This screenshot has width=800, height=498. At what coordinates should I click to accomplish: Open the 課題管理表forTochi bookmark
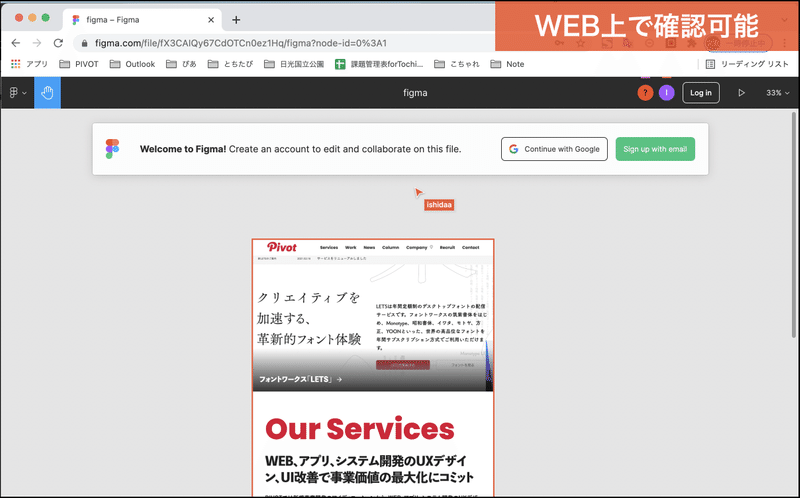pos(379,64)
